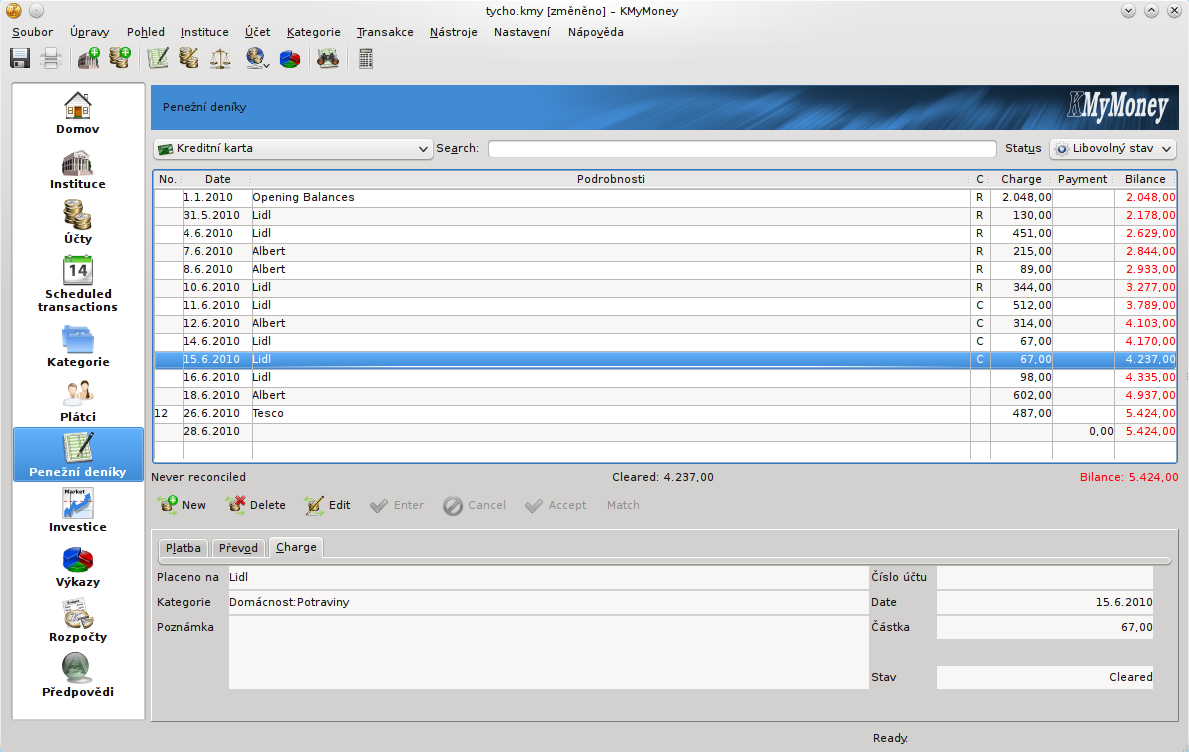
Task: Open the Kategorie menu in menu bar
Action: 314,32
